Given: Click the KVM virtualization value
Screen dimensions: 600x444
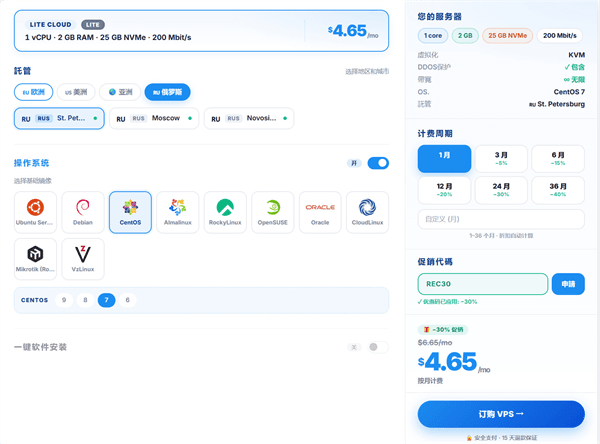Looking at the screenshot, I should pos(576,55).
